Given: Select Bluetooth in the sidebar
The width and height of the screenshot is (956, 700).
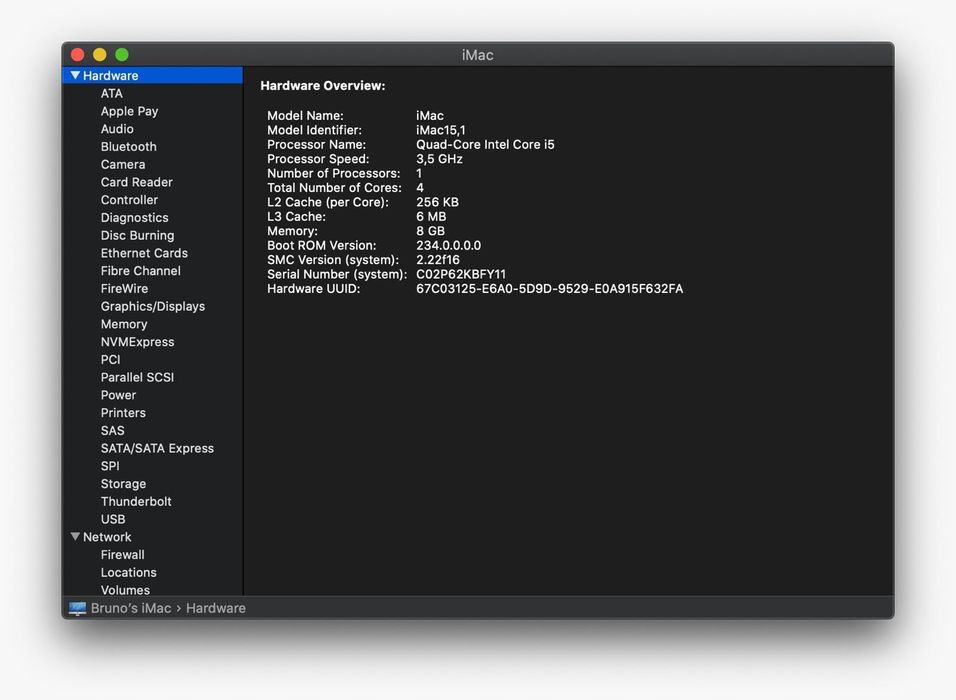Looking at the screenshot, I should point(129,146).
